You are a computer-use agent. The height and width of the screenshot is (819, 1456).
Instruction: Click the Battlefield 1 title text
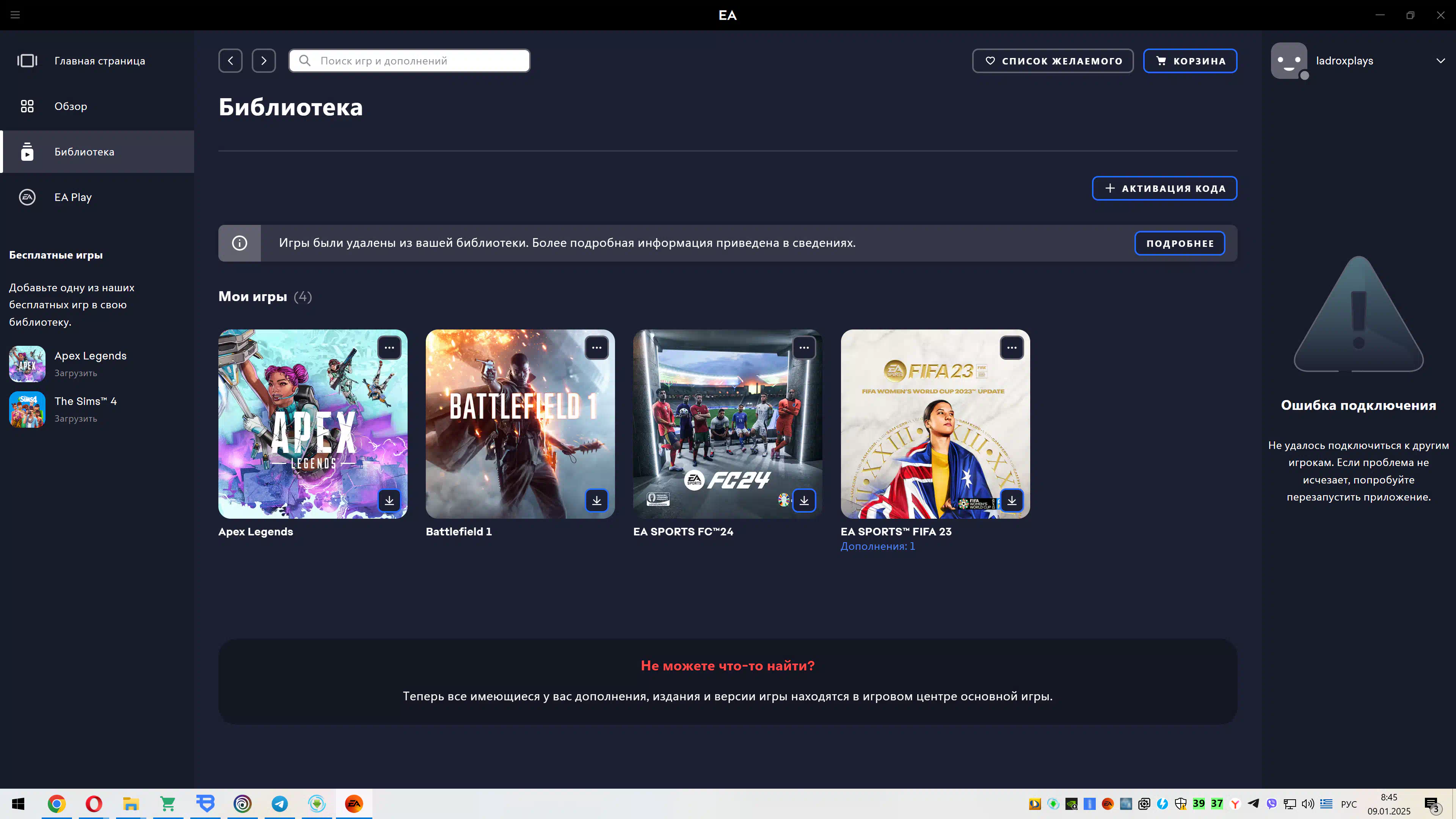[x=459, y=531]
